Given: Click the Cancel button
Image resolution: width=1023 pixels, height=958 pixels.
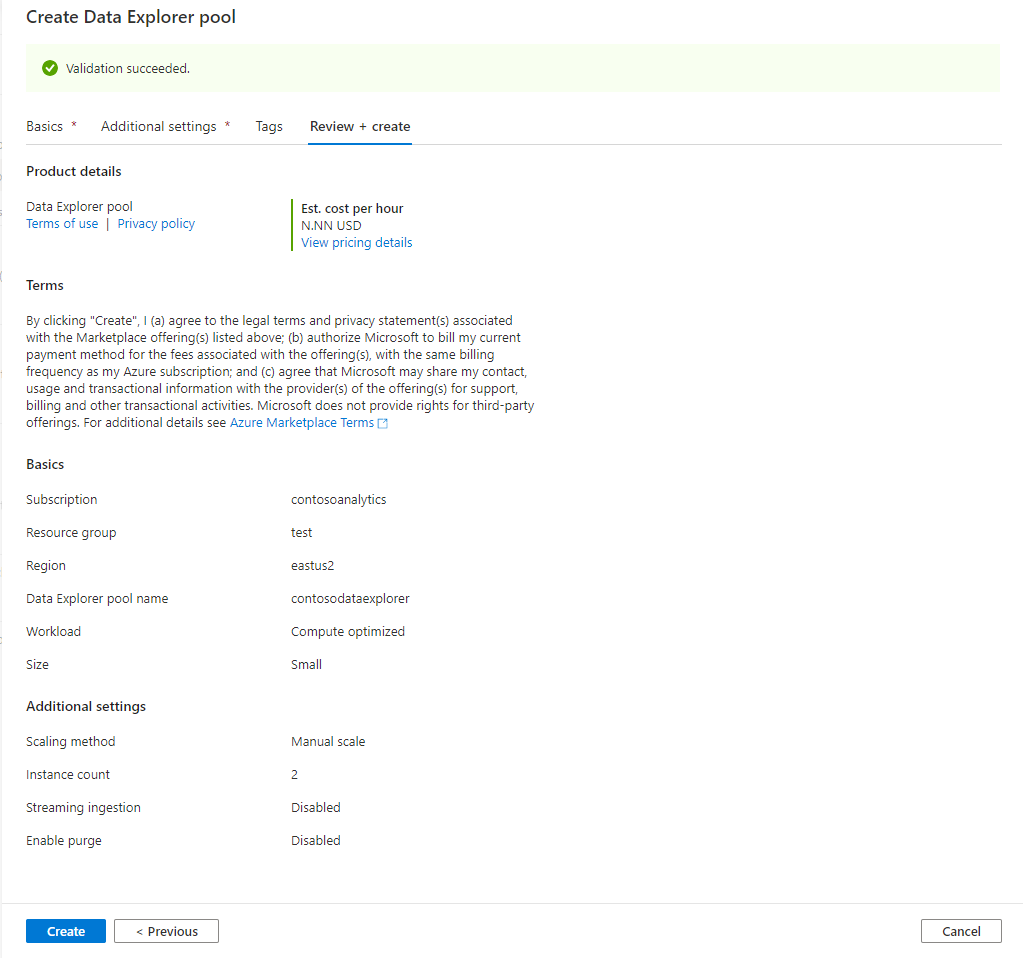Looking at the screenshot, I should [x=960, y=930].
